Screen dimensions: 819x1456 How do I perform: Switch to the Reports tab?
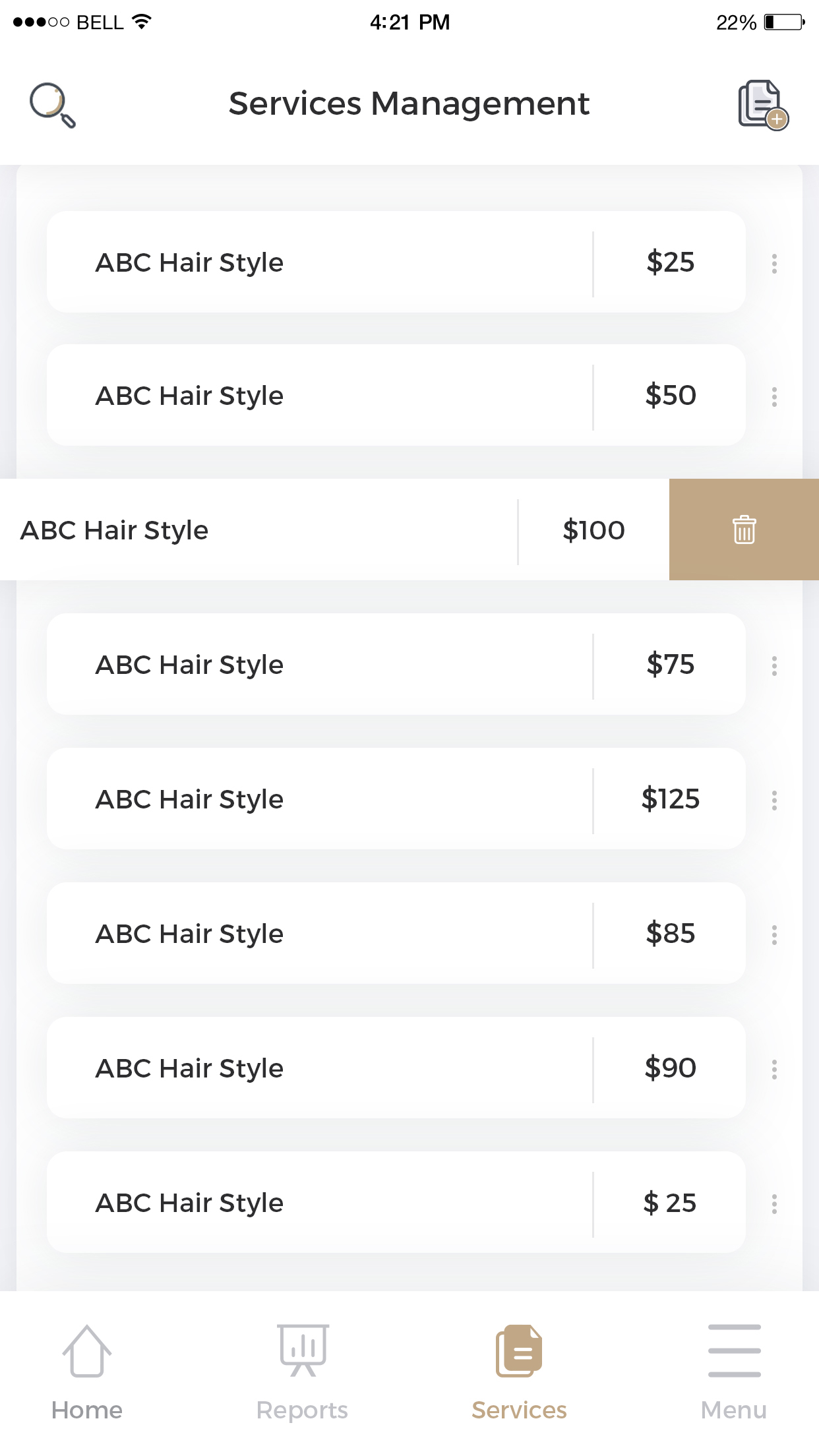point(303,1372)
